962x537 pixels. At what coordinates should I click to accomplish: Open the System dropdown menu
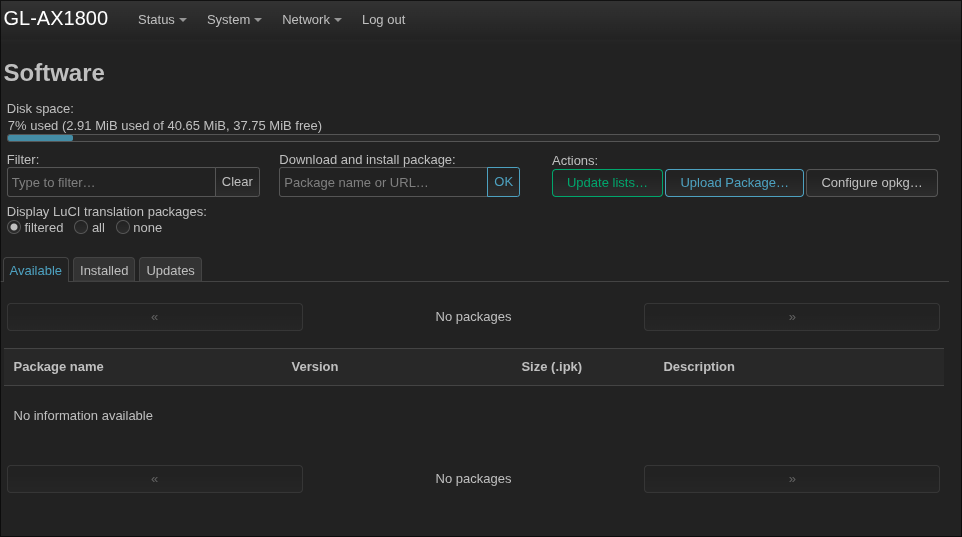tap(234, 20)
